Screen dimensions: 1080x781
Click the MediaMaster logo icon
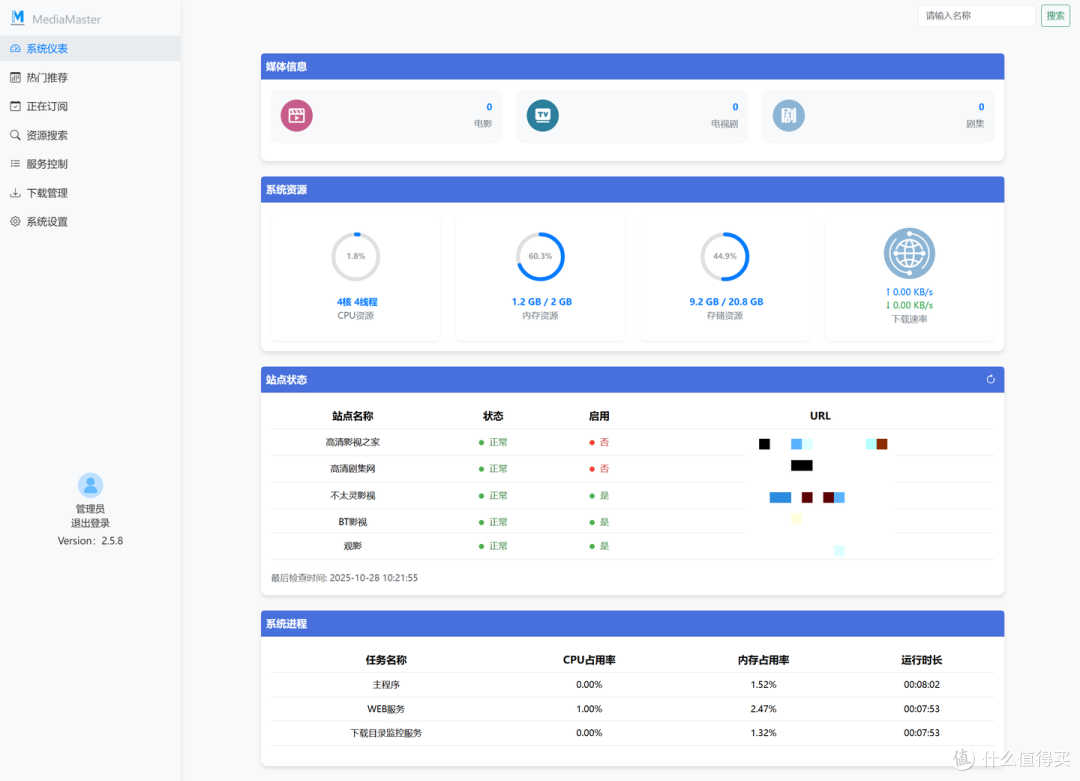click(x=18, y=18)
